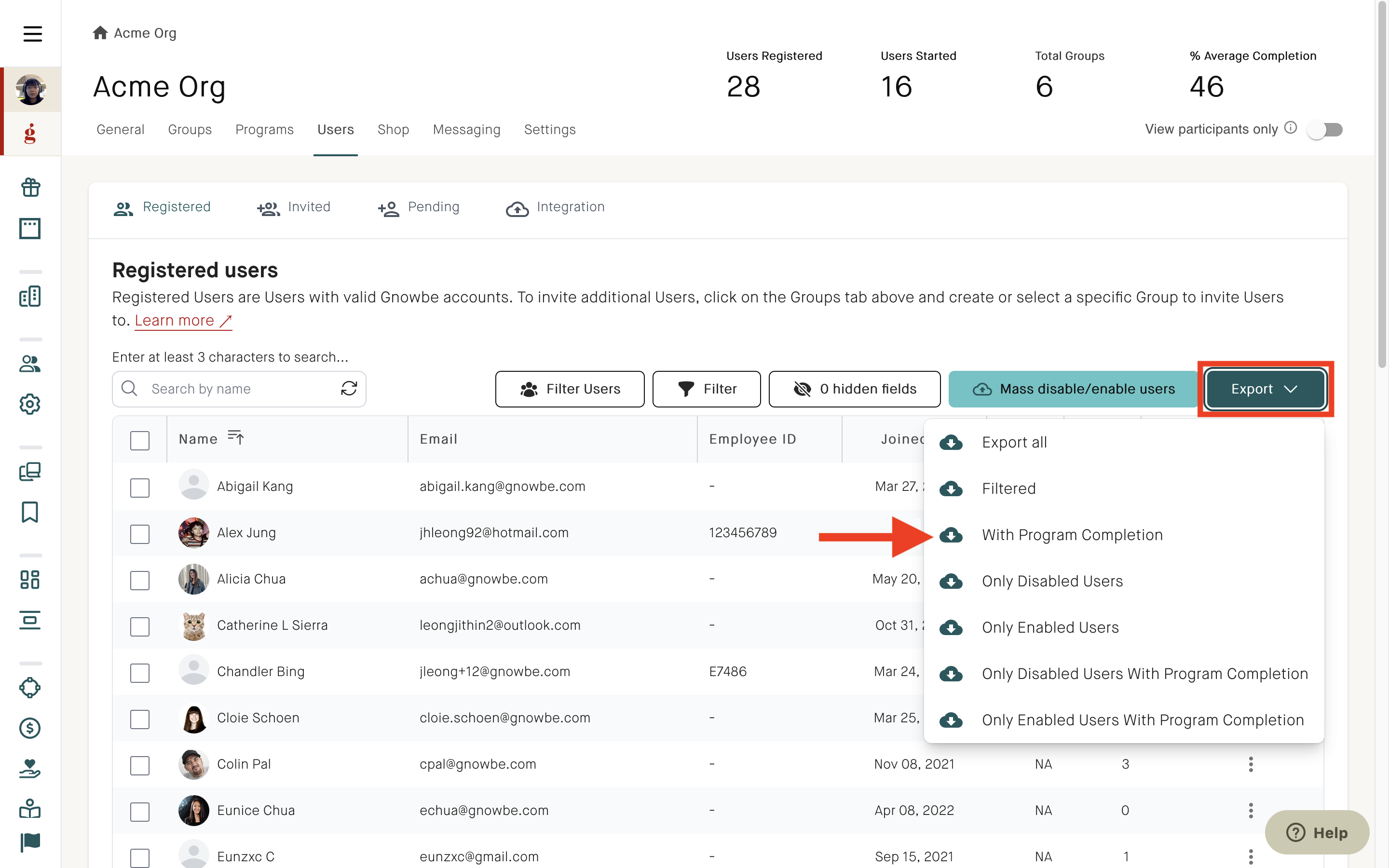Viewport: 1389px width, 868px height.
Task: Click the dollar coin sidebar icon
Action: 30,728
